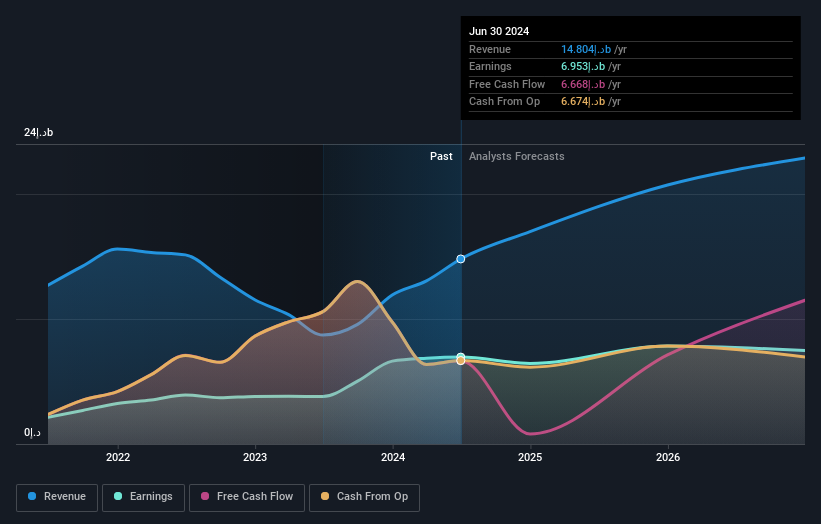
Task: Click the Revenue row label in tooltip
Action: (x=490, y=49)
